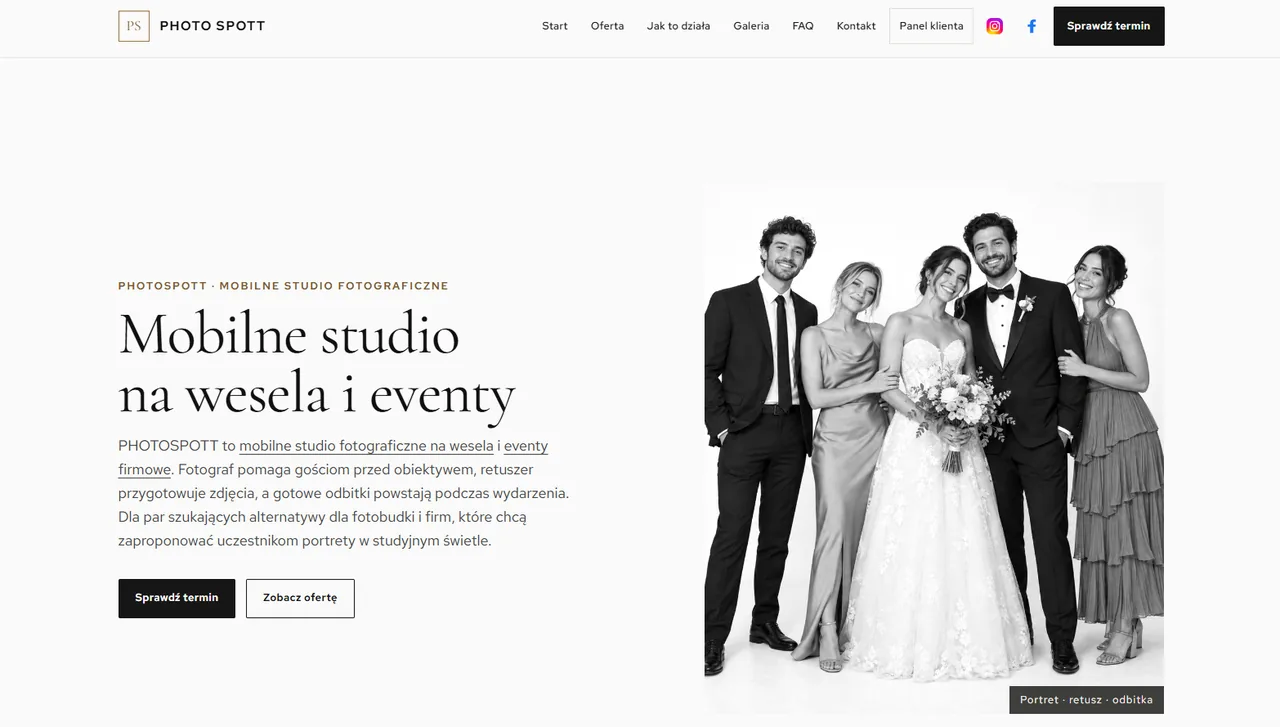Open the Panel klienta button

point(931,26)
